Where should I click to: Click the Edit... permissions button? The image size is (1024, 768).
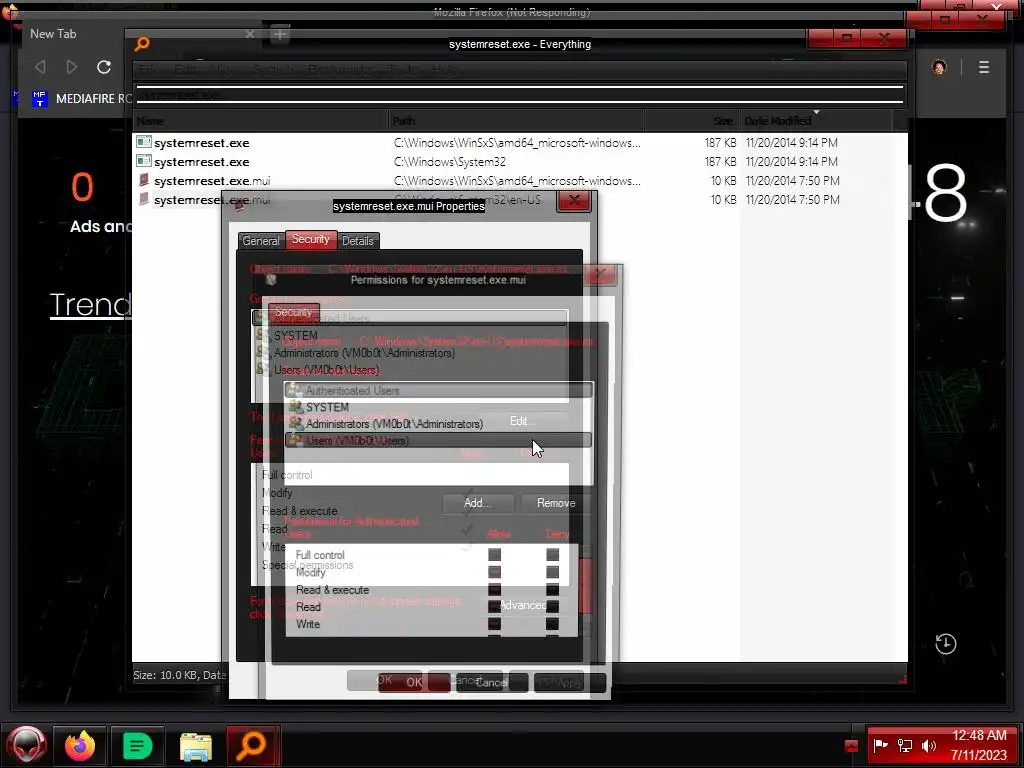tap(522, 421)
